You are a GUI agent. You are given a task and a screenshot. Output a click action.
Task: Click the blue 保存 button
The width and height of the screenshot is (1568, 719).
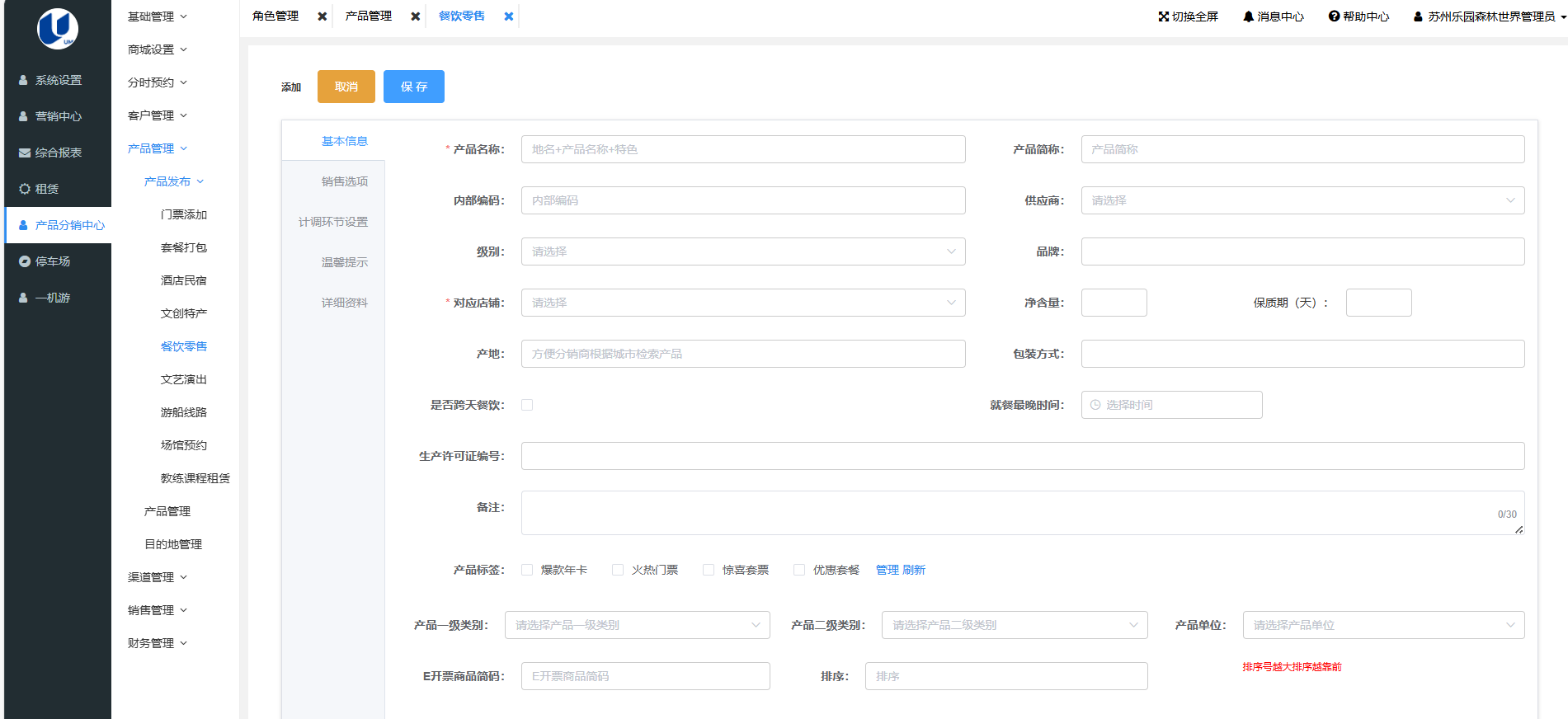click(413, 87)
